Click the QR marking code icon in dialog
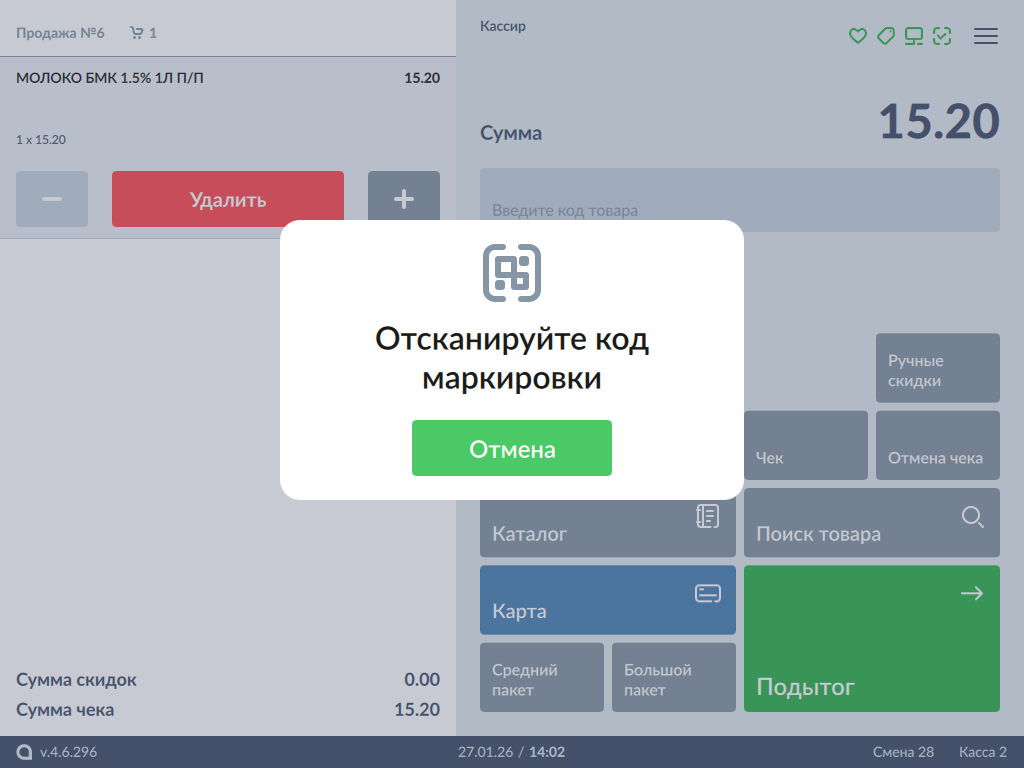Screen dimensions: 1024x768 tap(512, 272)
